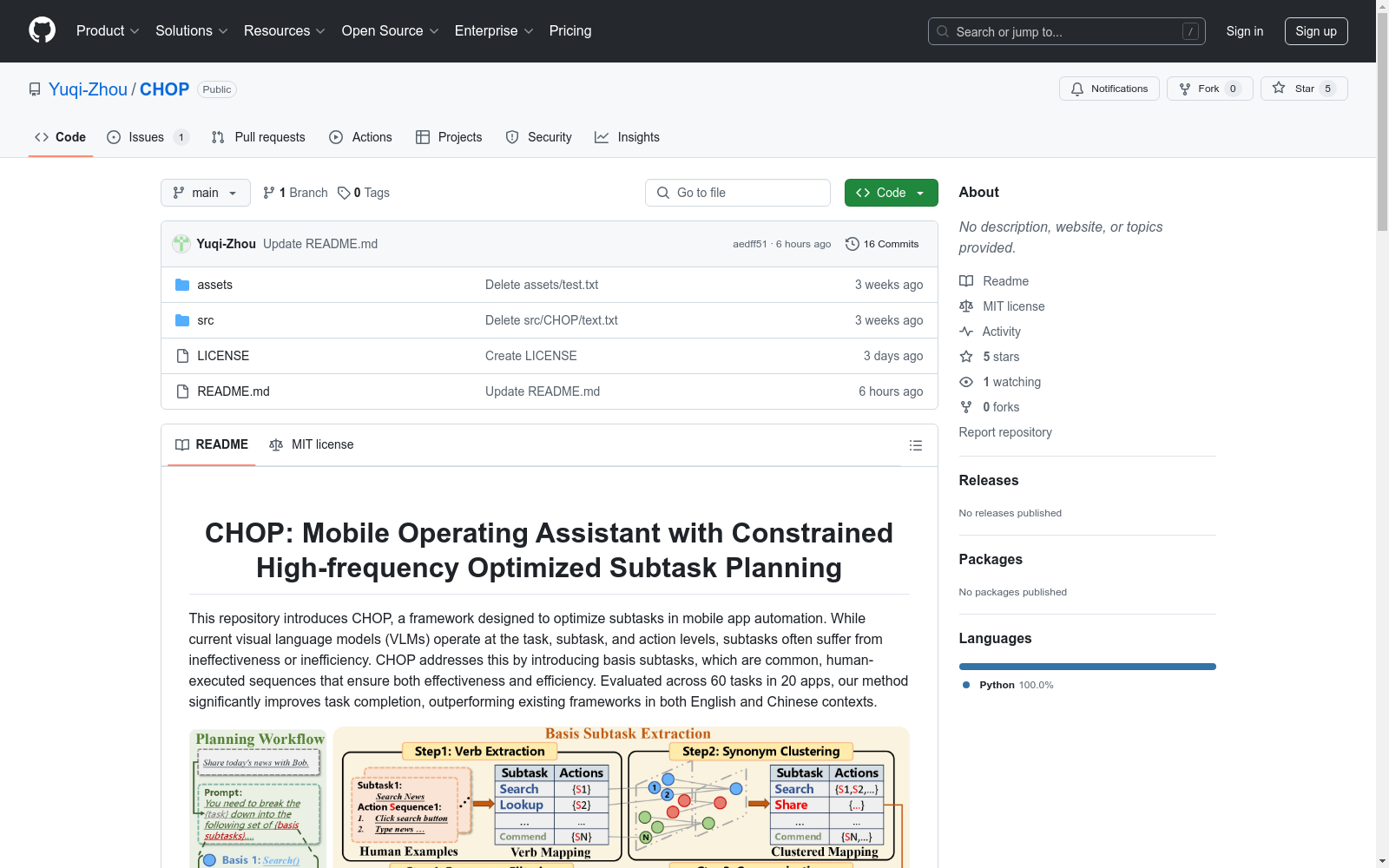This screenshot has width=1389, height=868.
Task: Click the Yuqi-Zhou avatar in commit row
Action: coord(181,244)
